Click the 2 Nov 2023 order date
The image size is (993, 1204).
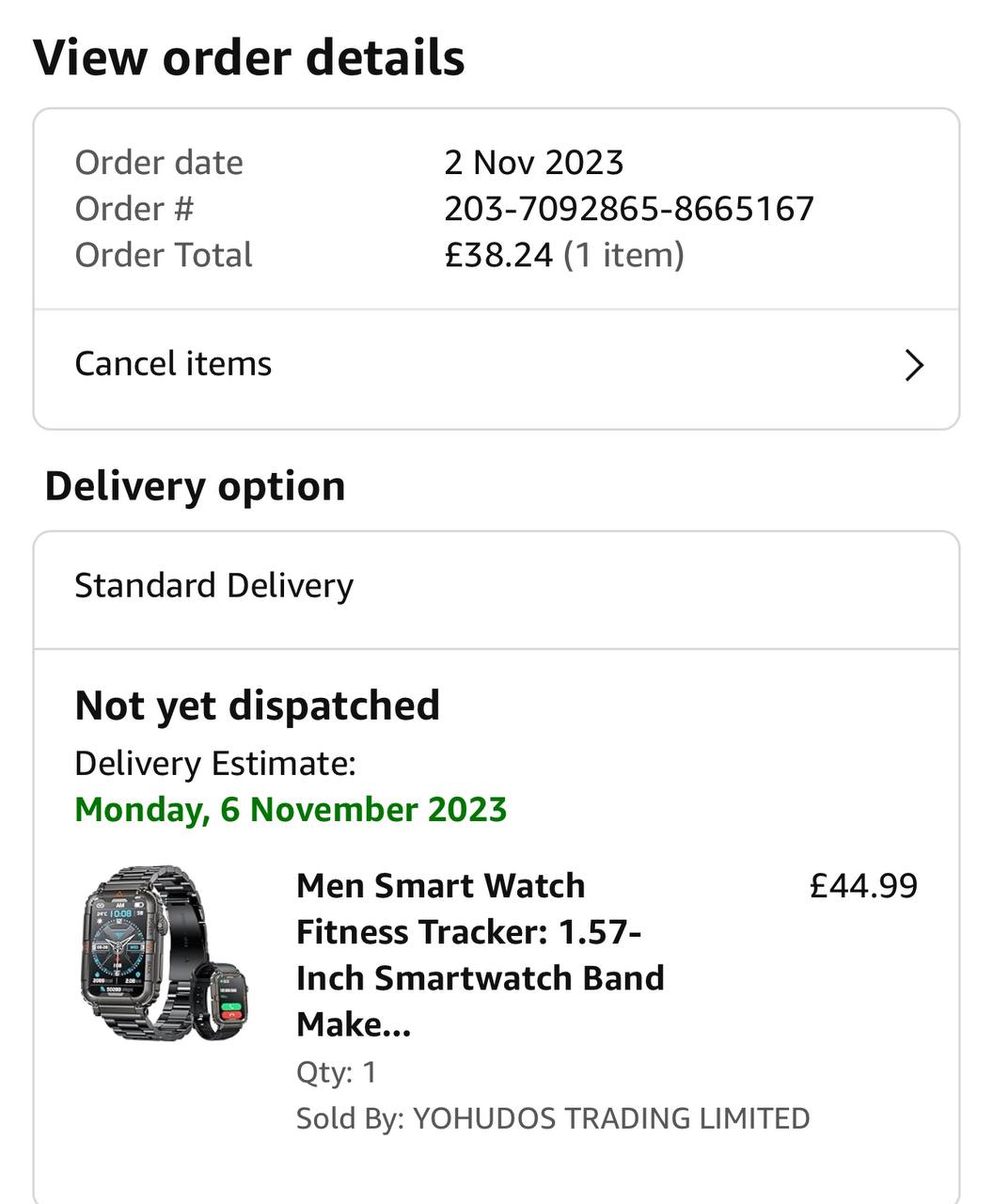pos(533,163)
